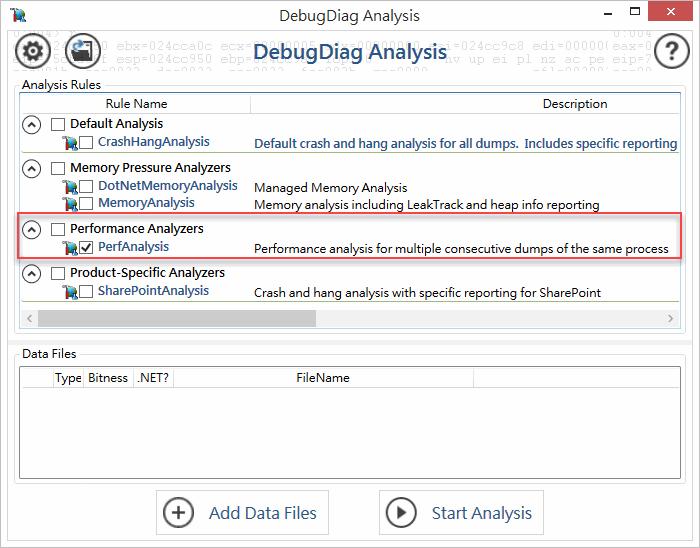This screenshot has width=700, height=548.
Task: Click the Rule Name column header
Action: pyautogui.click(x=136, y=104)
